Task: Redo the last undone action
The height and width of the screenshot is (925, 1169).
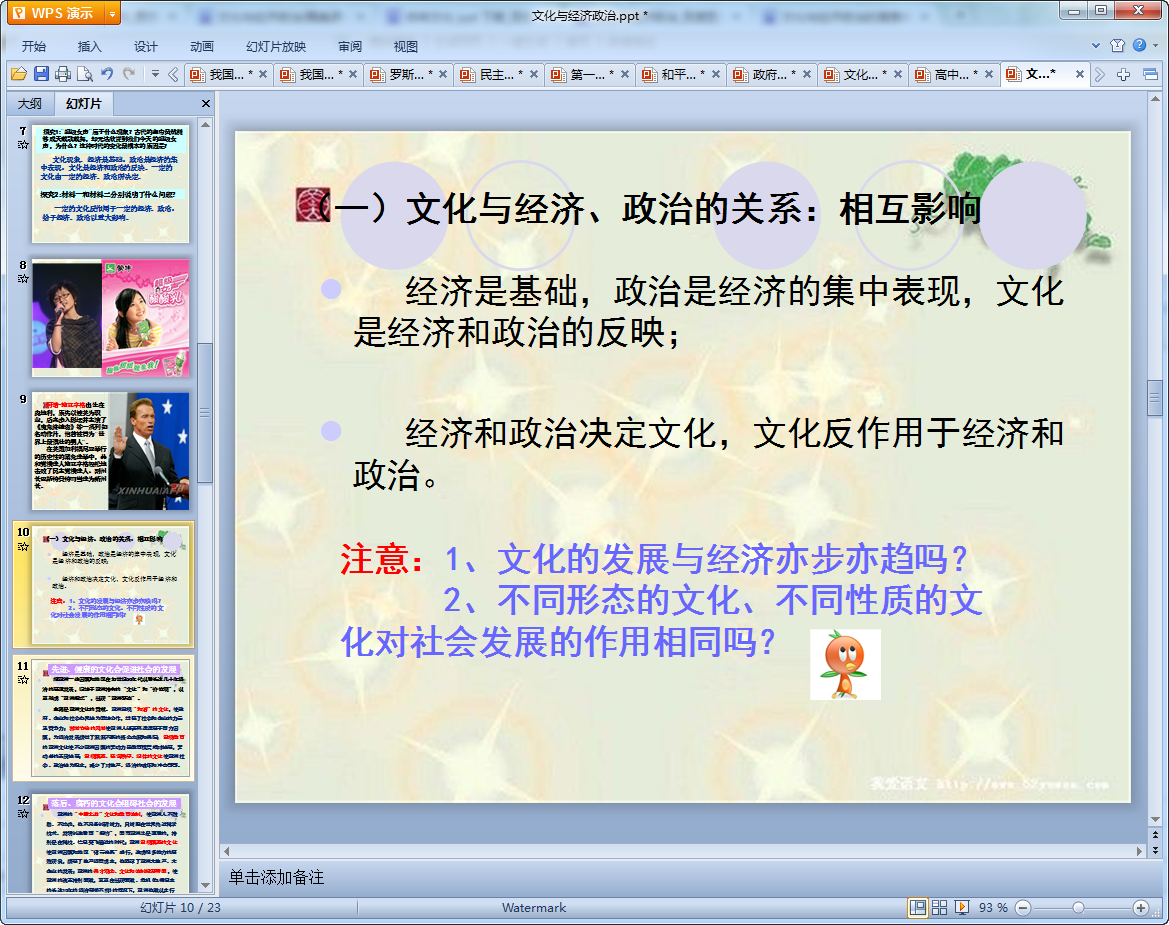Action: [x=129, y=74]
